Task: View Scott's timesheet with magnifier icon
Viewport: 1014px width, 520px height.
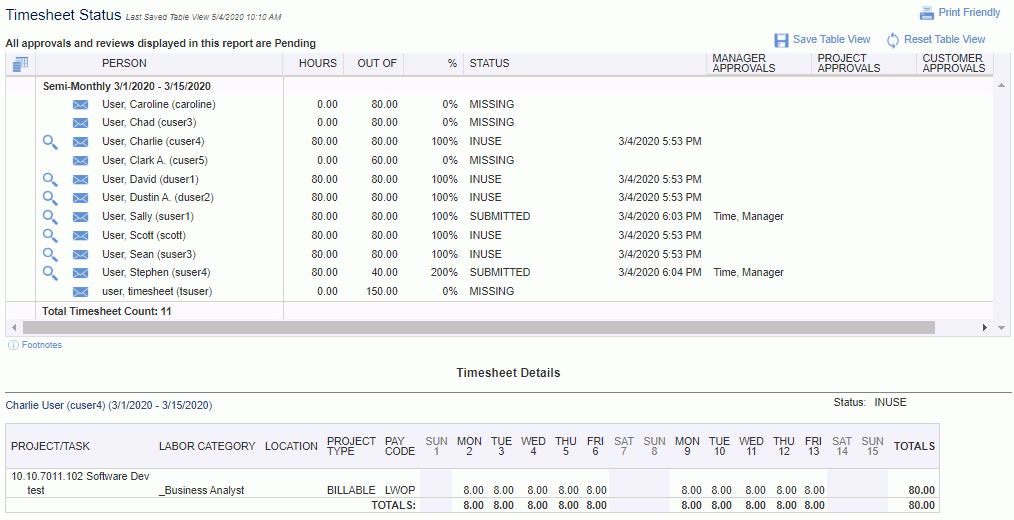Action: [50, 235]
